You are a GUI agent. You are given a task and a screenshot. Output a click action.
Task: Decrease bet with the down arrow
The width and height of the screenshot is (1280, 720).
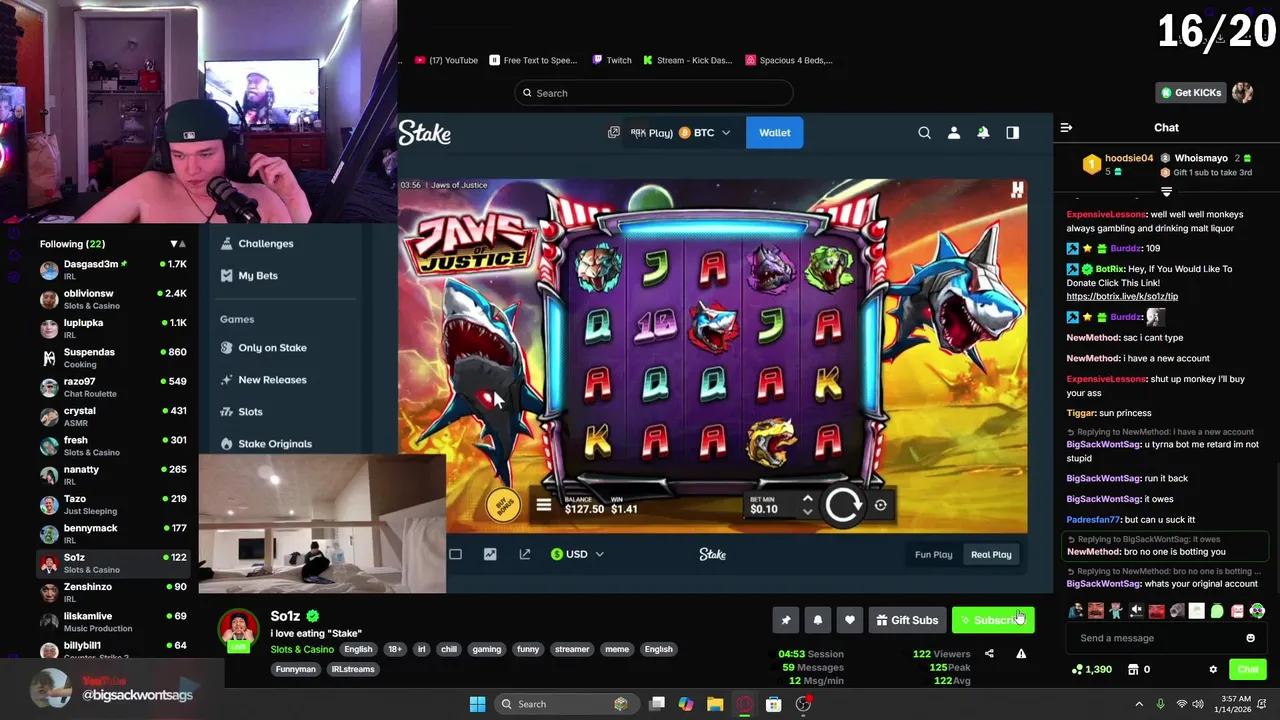807,512
